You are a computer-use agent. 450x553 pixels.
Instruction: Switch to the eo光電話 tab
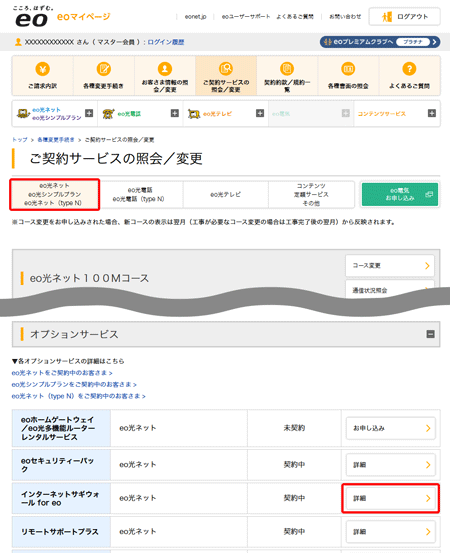[x=141, y=195]
